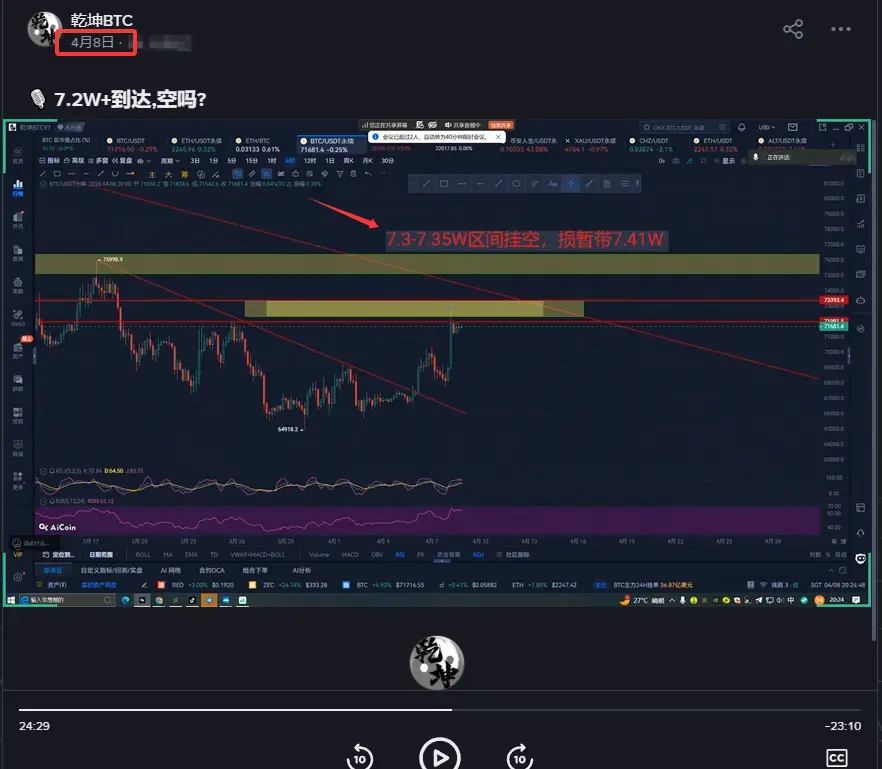The image size is (882, 769).
Task: Toggle closed captions with the CC button
Action: click(x=836, y=758)
